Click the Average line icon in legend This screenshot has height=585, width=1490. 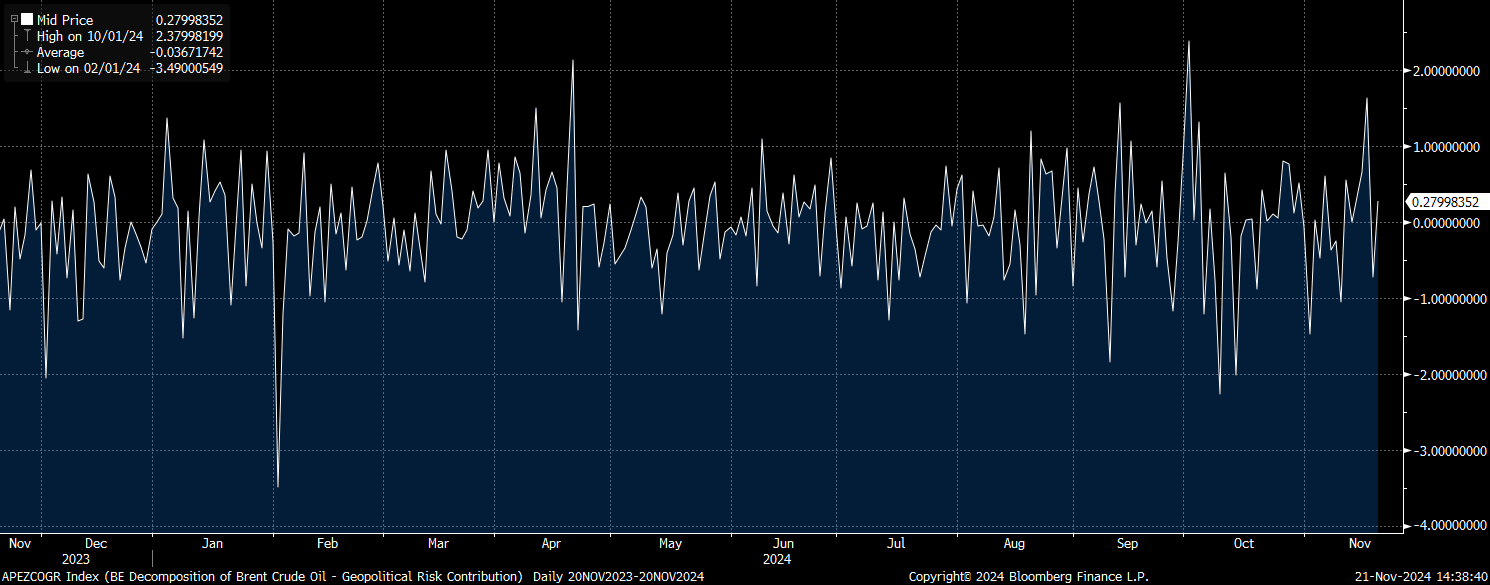tap(27, 52)
